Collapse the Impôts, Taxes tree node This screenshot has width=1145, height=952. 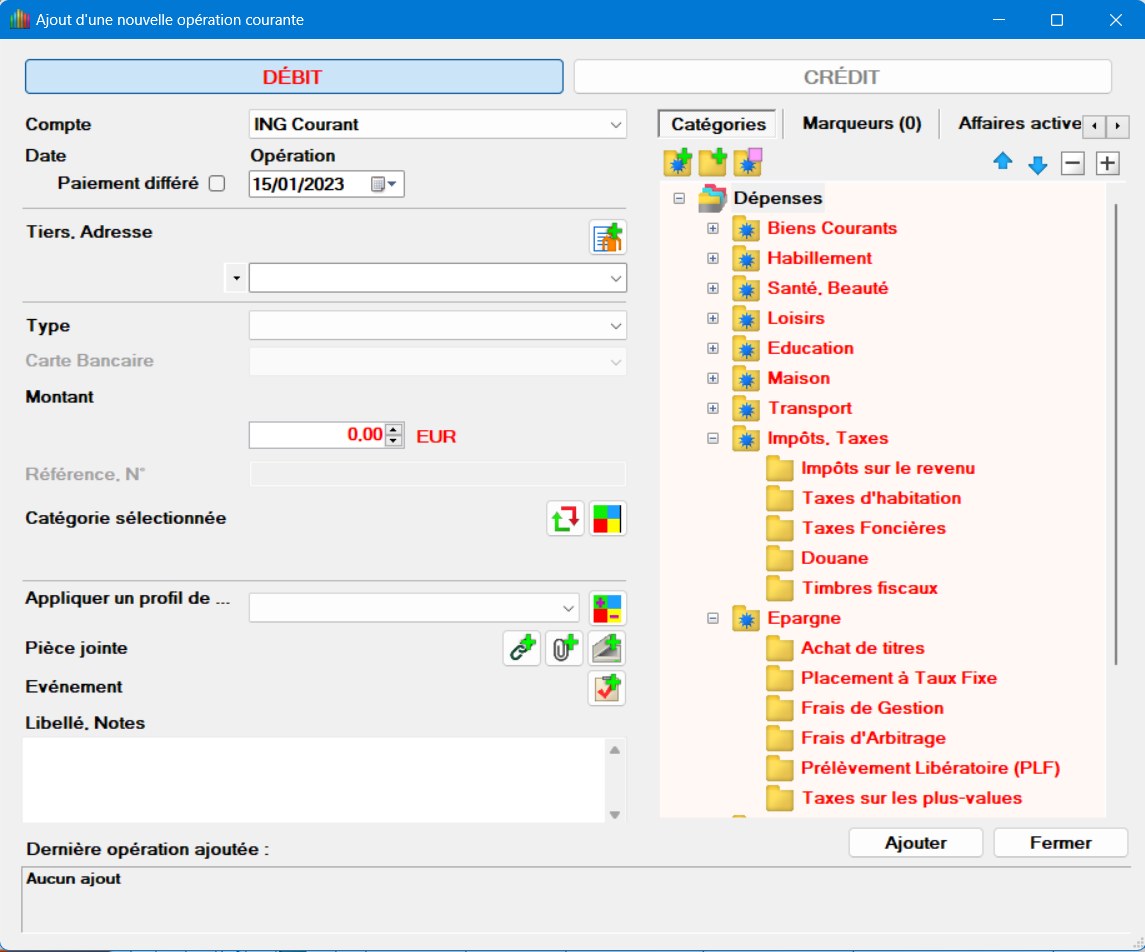pos(713,438)
